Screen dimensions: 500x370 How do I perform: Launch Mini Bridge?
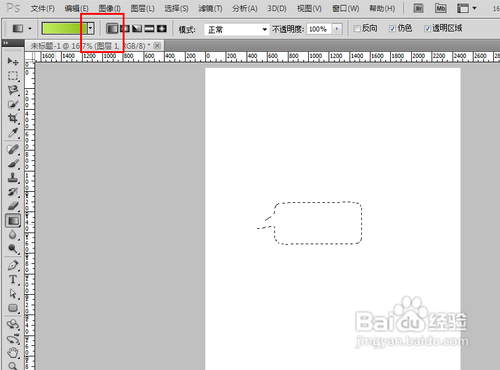point(441,8)
